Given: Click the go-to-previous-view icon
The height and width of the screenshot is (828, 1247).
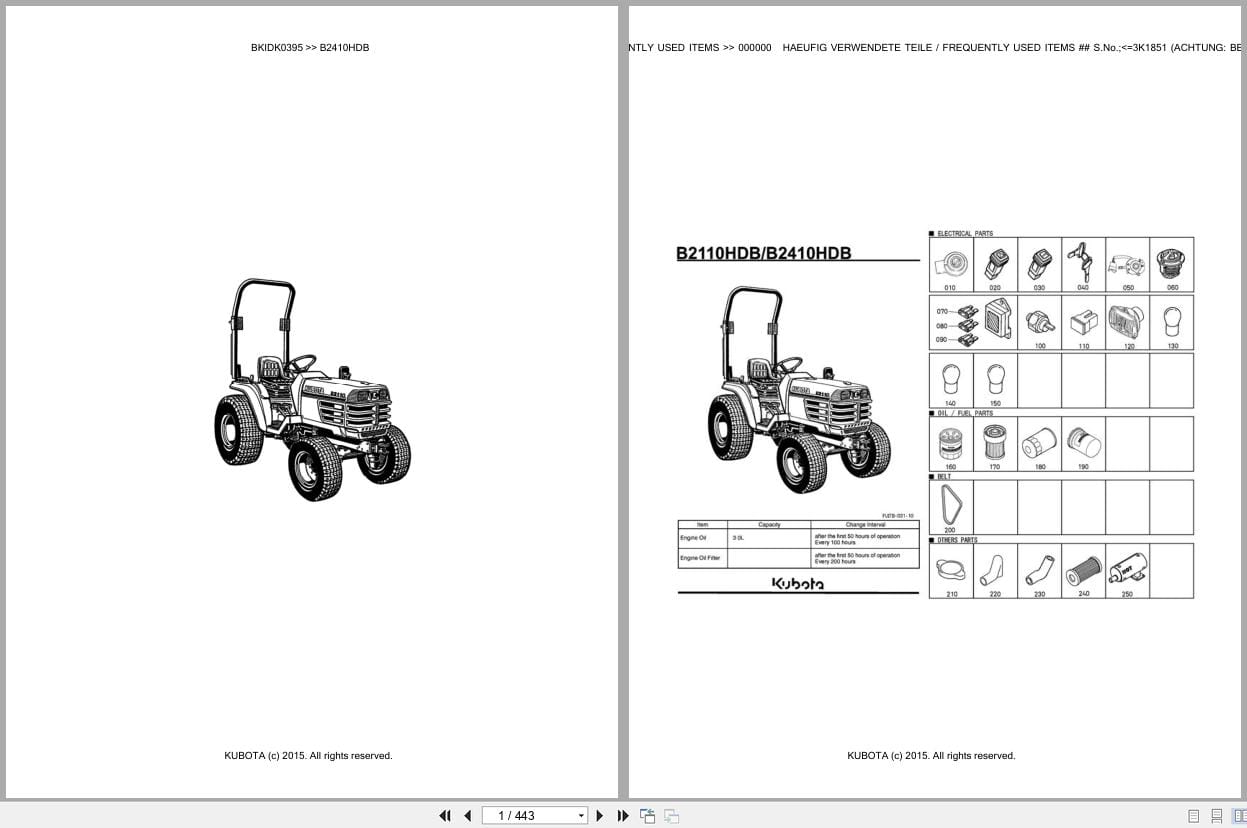Looking at the screenshot, I should coord(648,816).
